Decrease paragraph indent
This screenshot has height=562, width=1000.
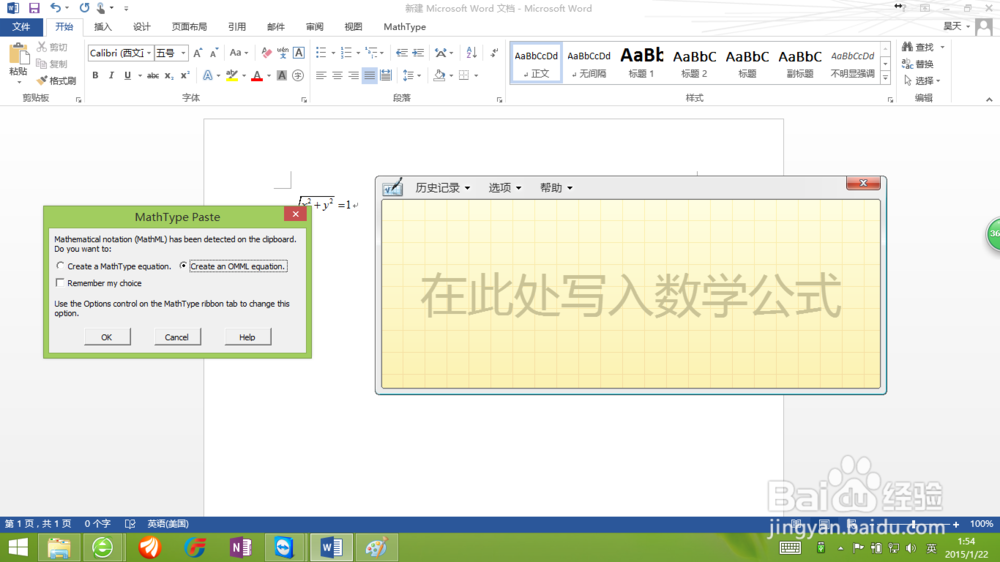pyautogui.click(x=401, y=53)
